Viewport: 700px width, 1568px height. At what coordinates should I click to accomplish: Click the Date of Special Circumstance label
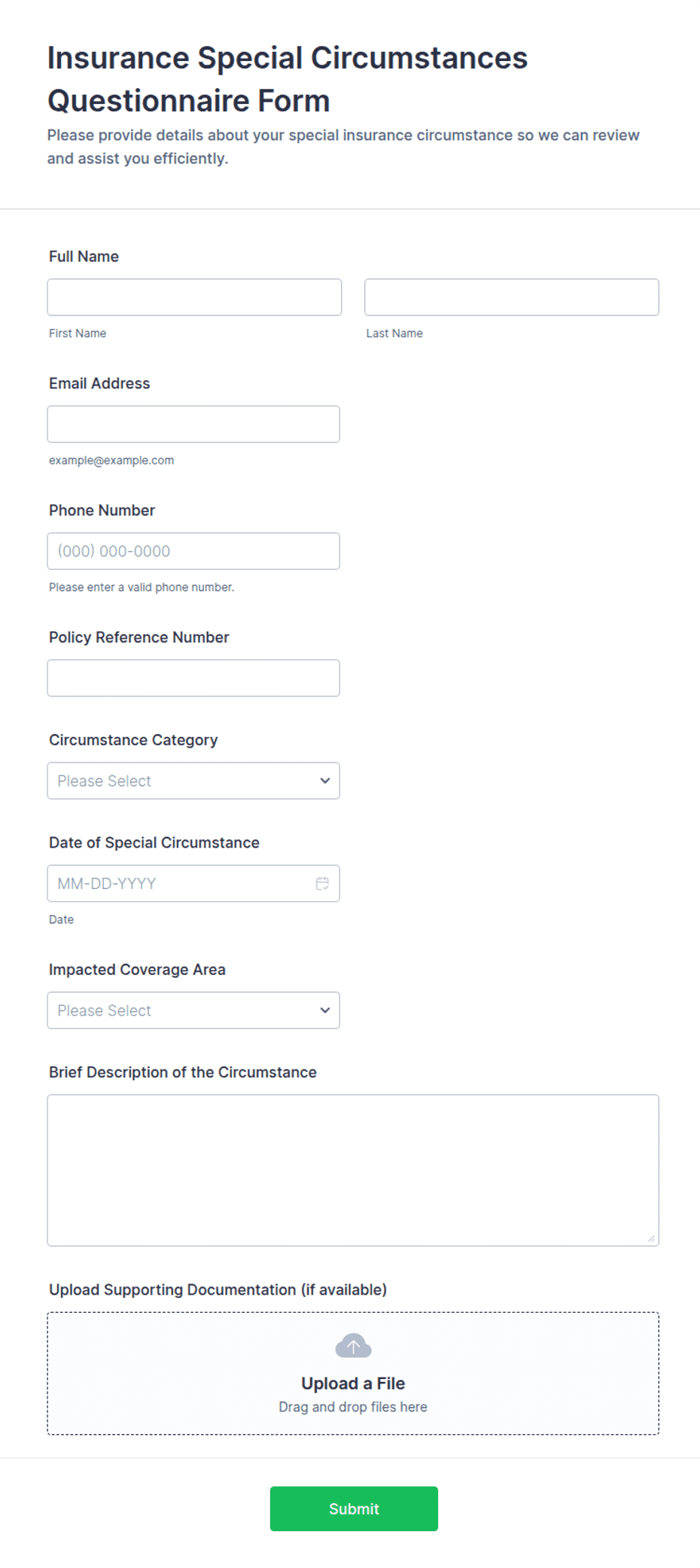click(154, 843)
